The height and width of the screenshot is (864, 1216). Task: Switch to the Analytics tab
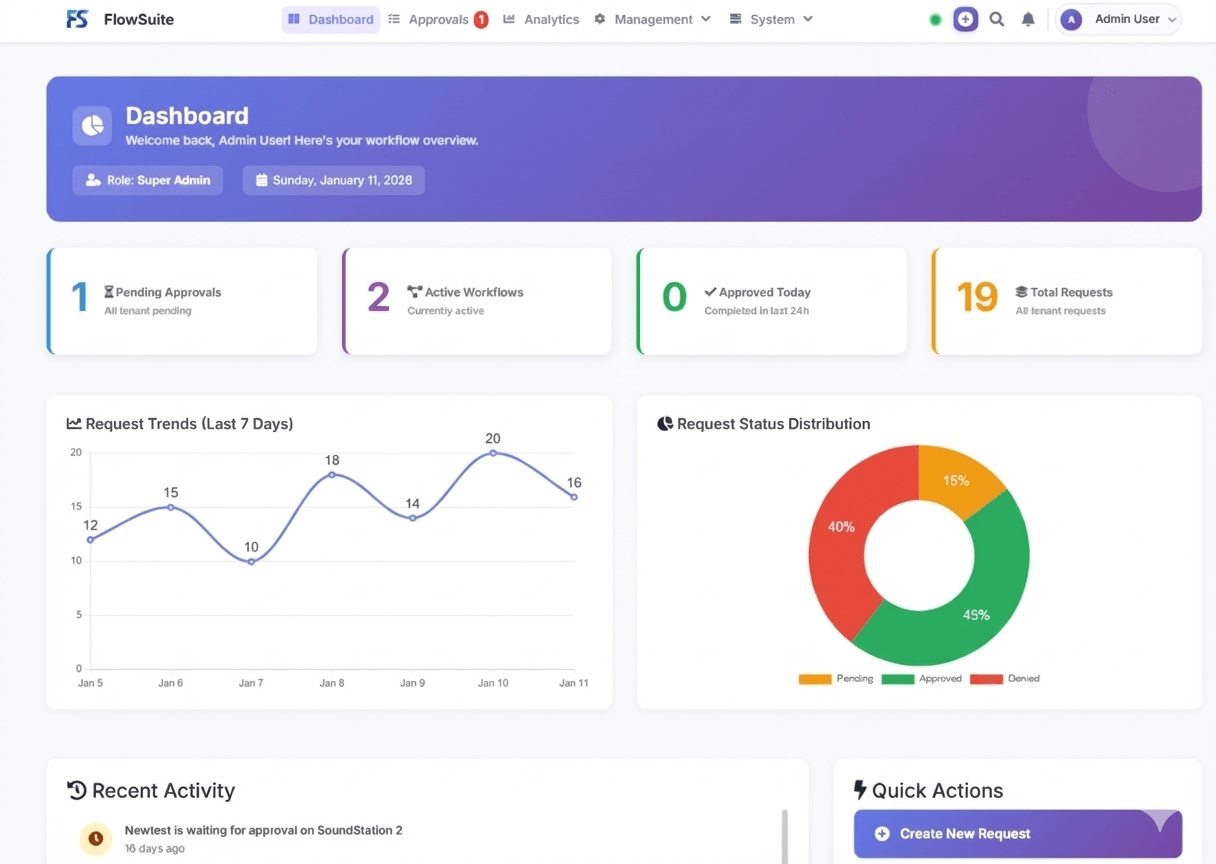[552, 18]
